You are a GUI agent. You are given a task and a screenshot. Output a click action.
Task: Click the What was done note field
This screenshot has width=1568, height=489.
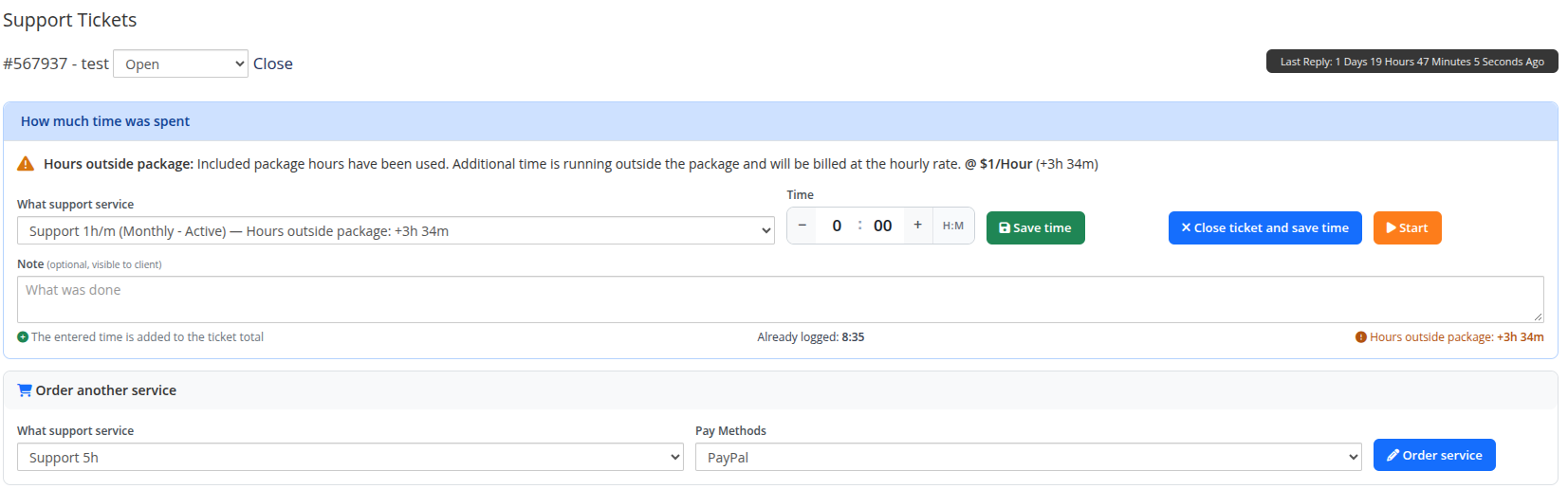pos(781,299)
